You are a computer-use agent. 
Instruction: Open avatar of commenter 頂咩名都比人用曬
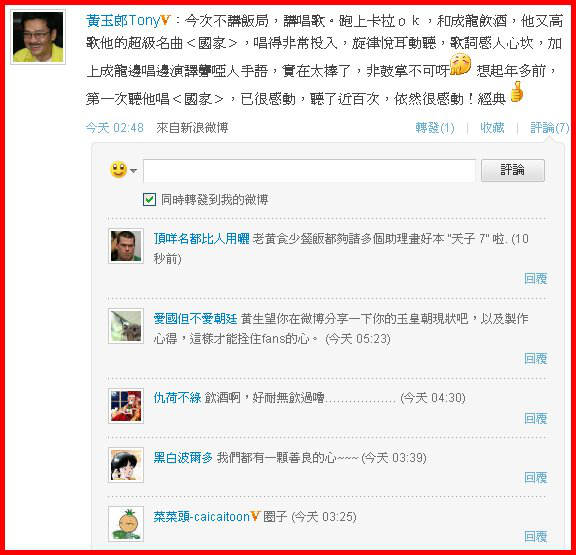[x=126, y=246]
